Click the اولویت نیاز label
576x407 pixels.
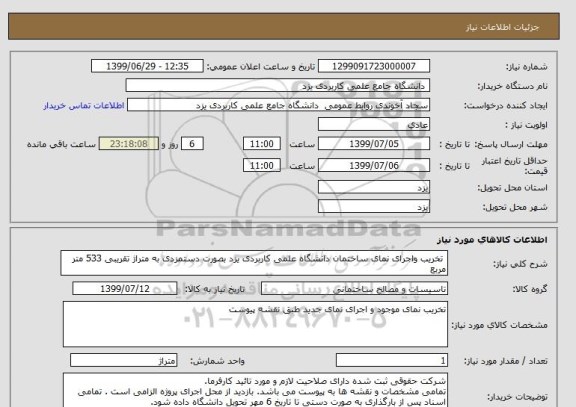[526, 125]
